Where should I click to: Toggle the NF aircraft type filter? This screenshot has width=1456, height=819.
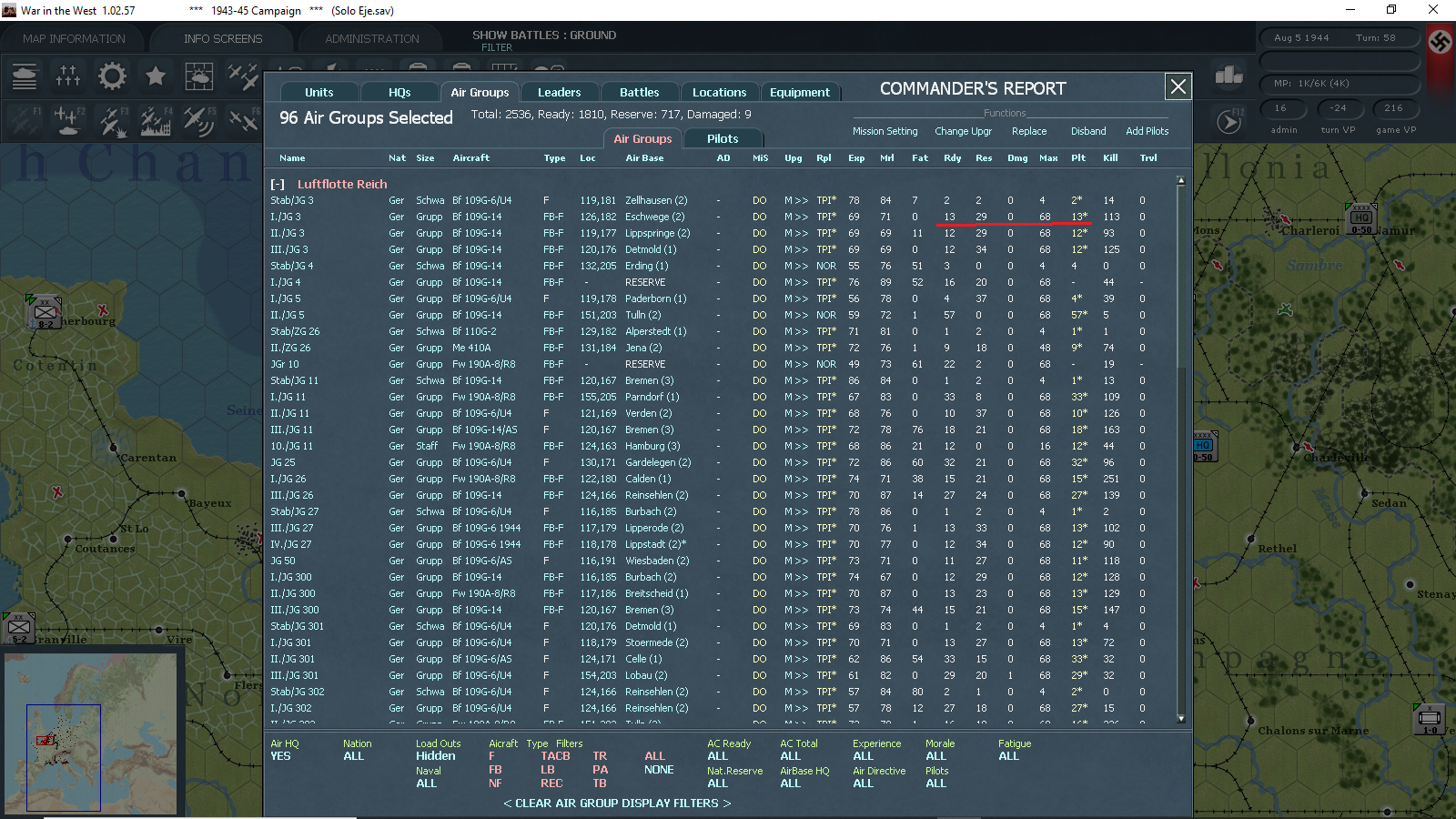pyautogui.click(x=495, y=784)
